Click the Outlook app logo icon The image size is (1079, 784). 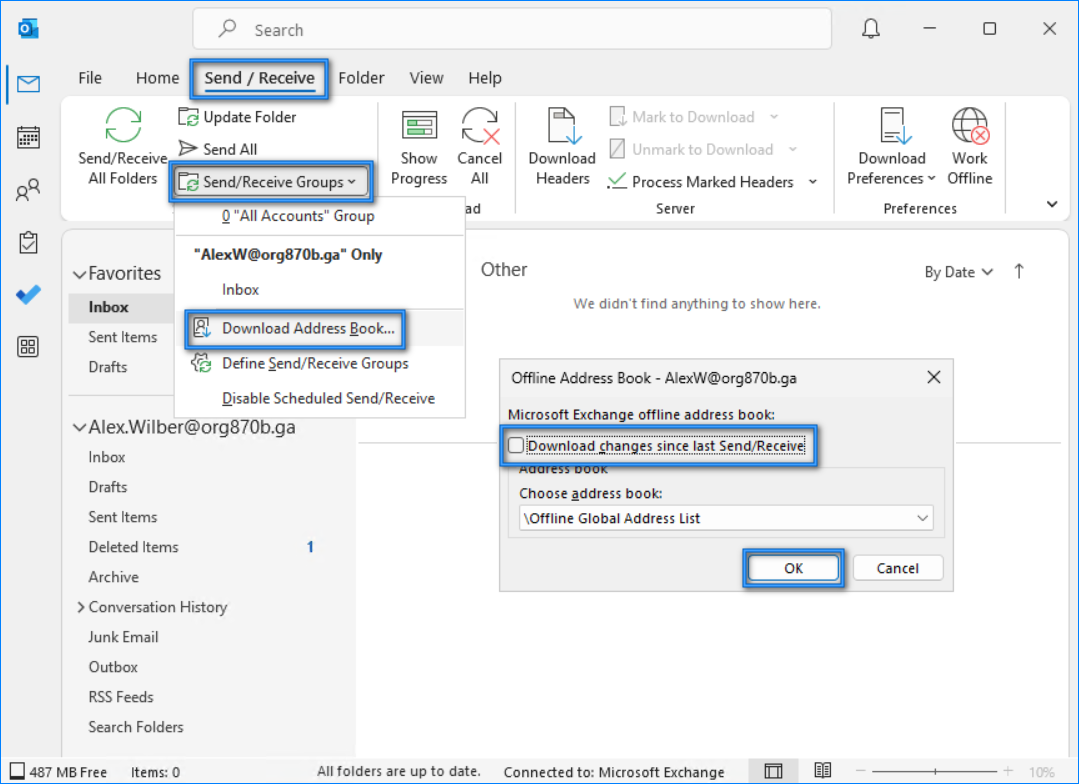28,29
